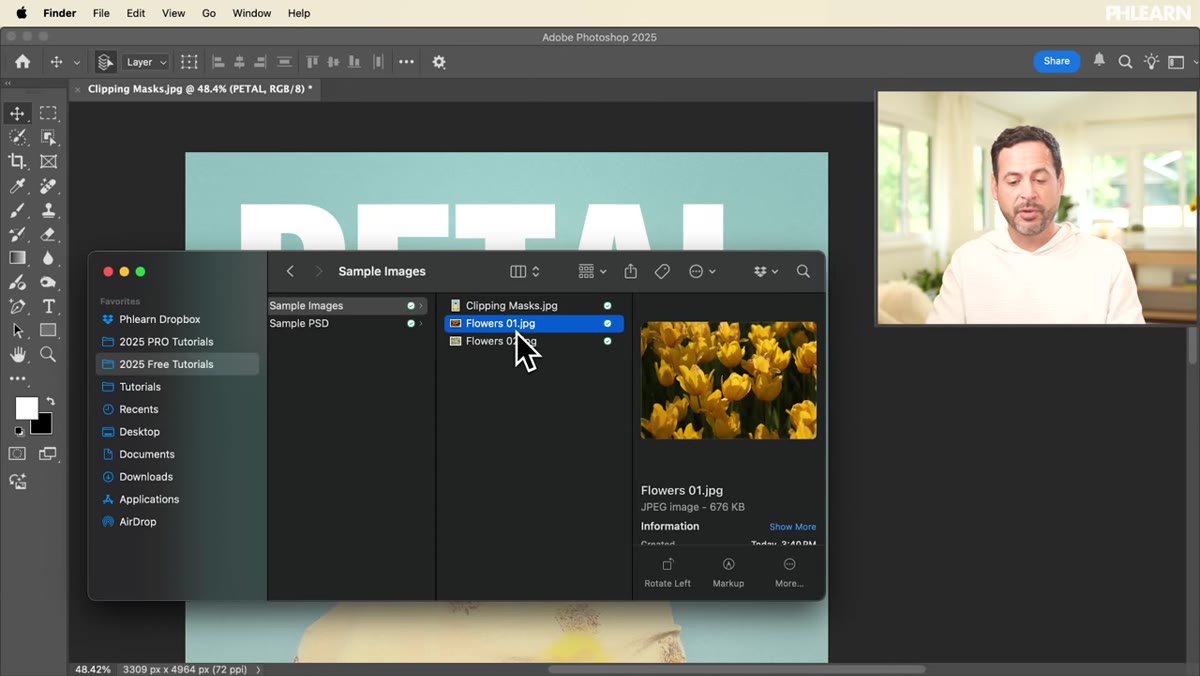Click the Markup button
Screen dimensions: 1200x676
tap(728, 573)
